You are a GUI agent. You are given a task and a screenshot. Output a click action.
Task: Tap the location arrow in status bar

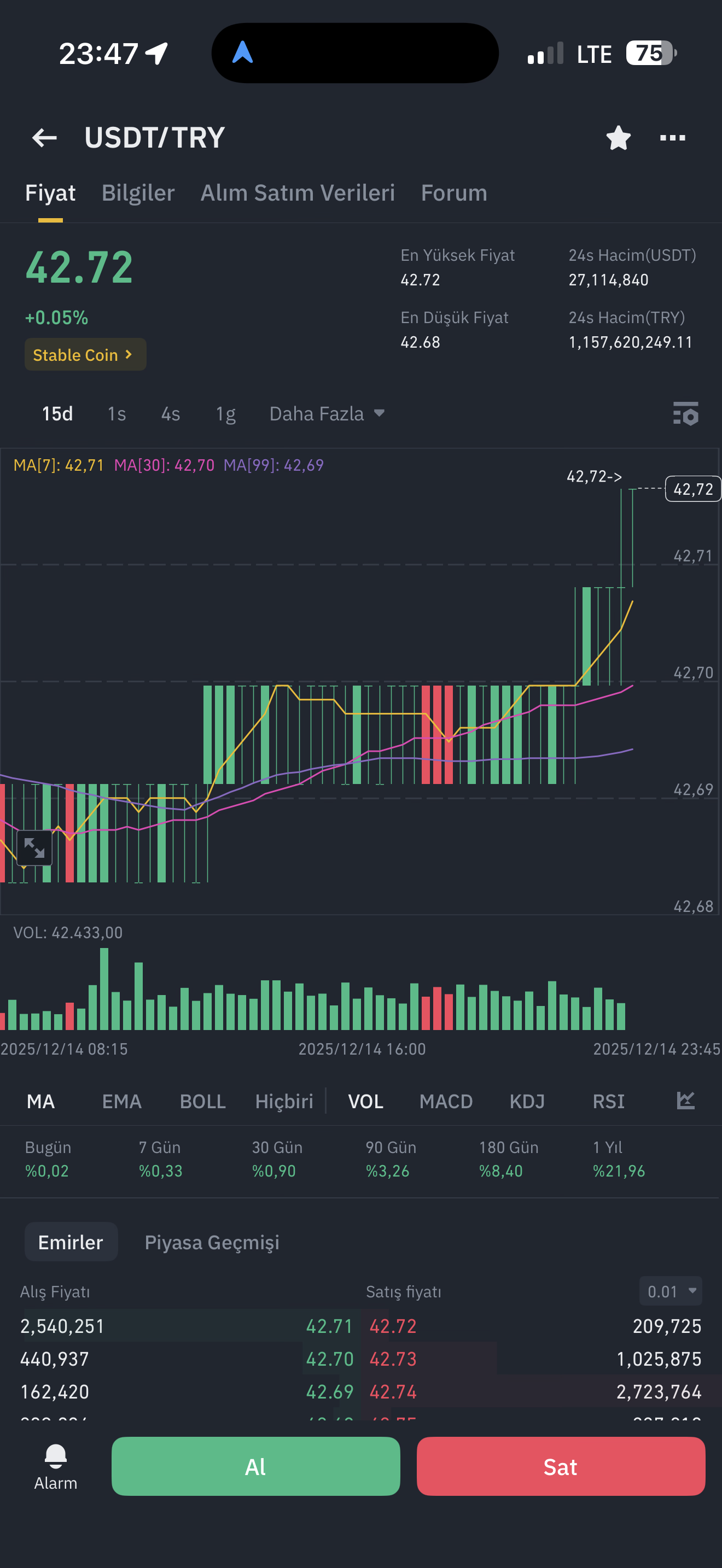pos(156,54)
